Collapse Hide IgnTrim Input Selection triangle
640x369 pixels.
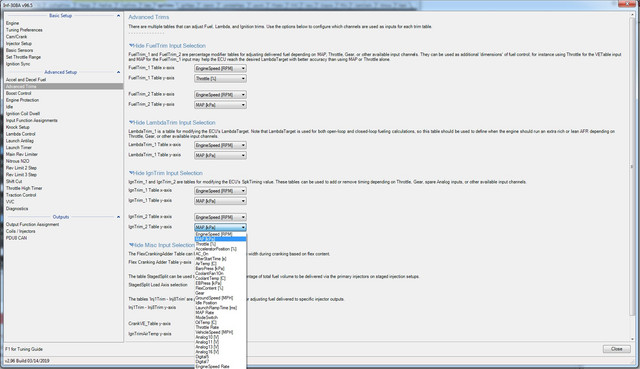point(131,173)
